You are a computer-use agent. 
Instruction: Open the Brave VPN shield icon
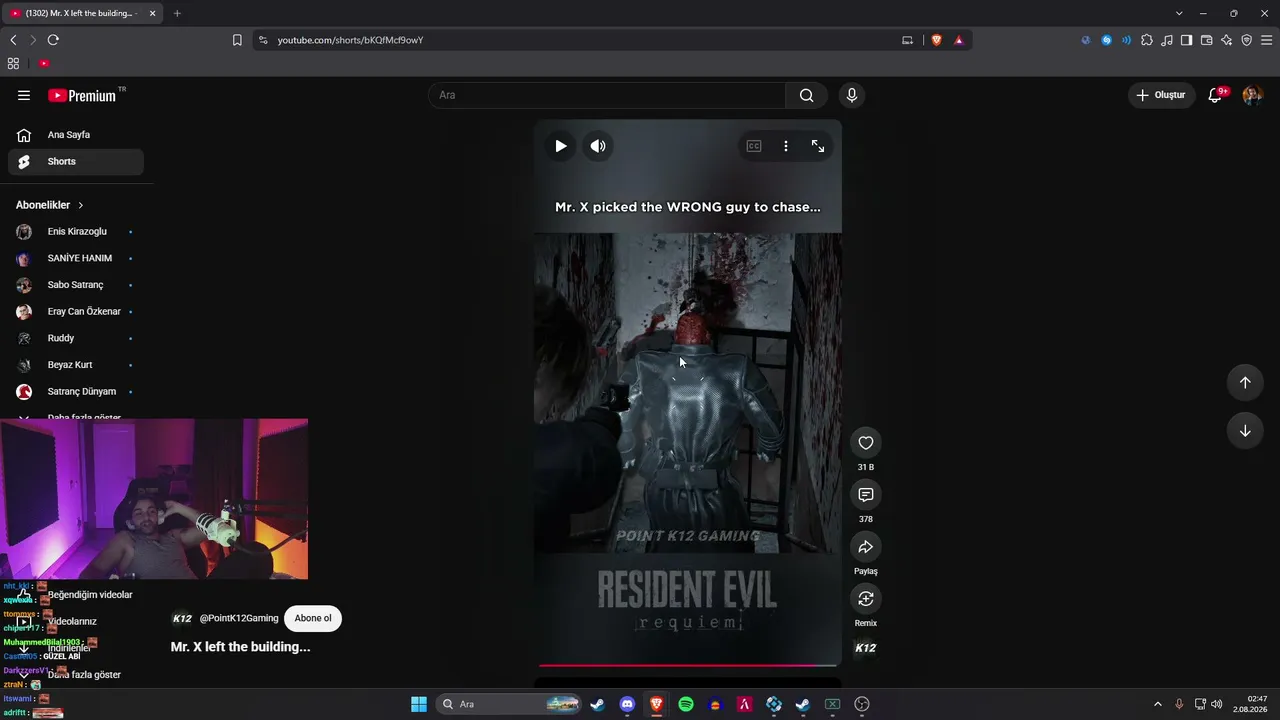(1247, 40)
